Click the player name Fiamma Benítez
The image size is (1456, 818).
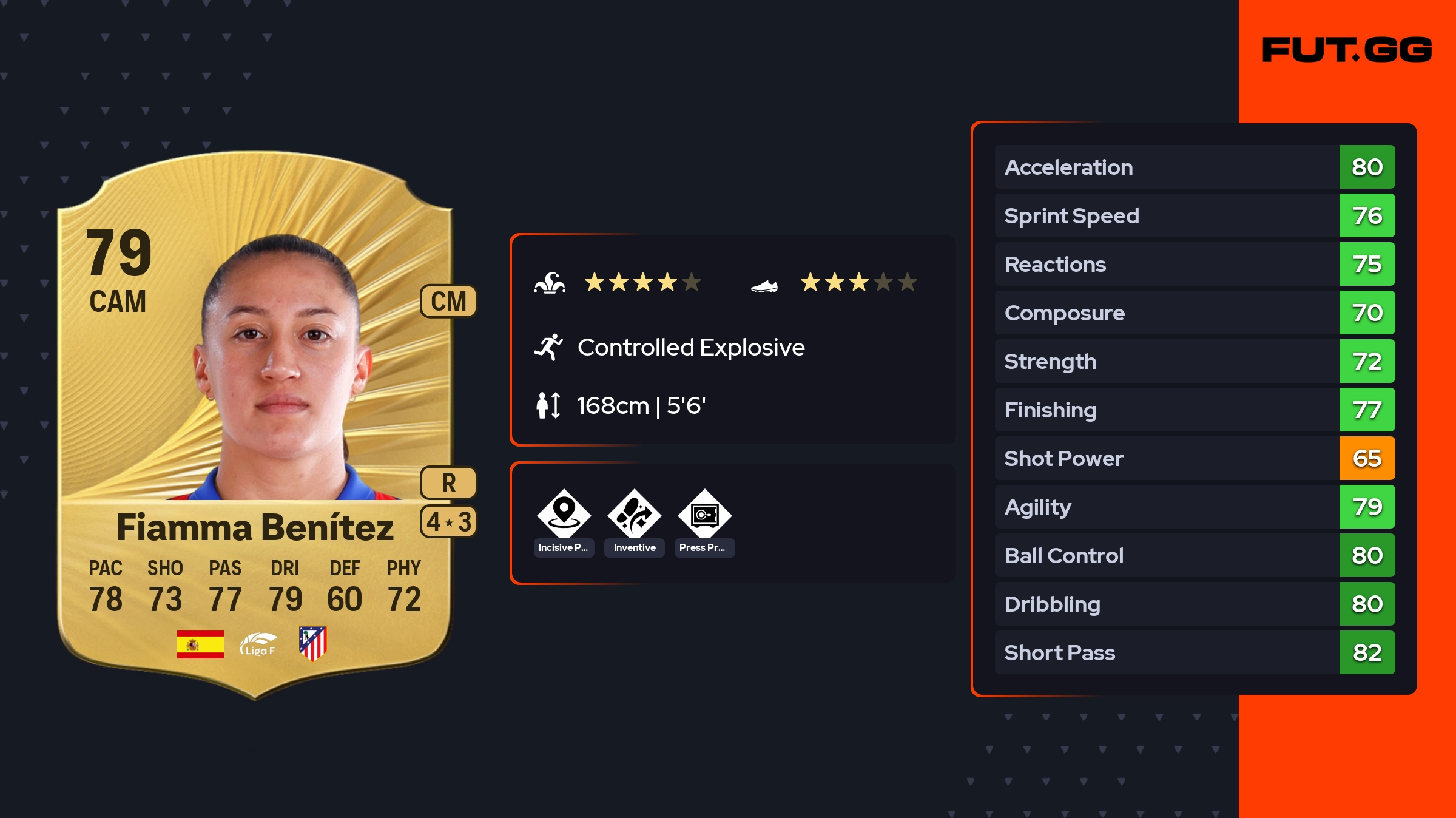click(255, 527)
